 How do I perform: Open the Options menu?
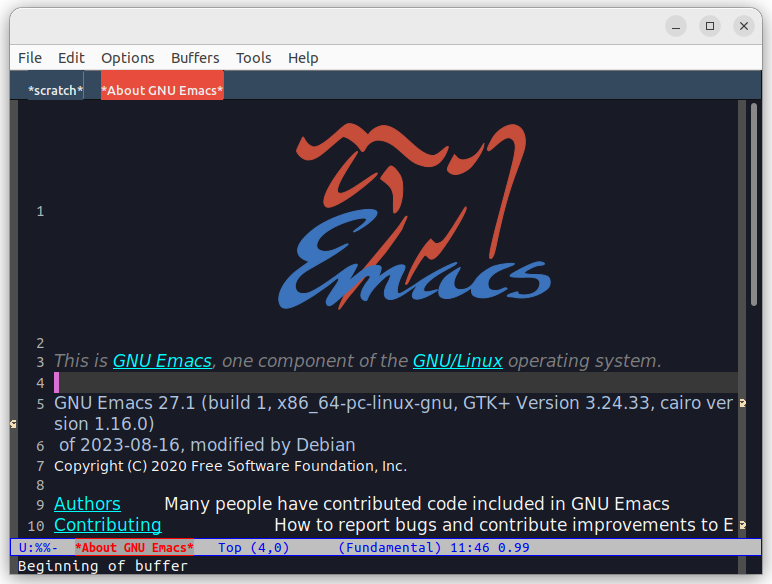128,58
